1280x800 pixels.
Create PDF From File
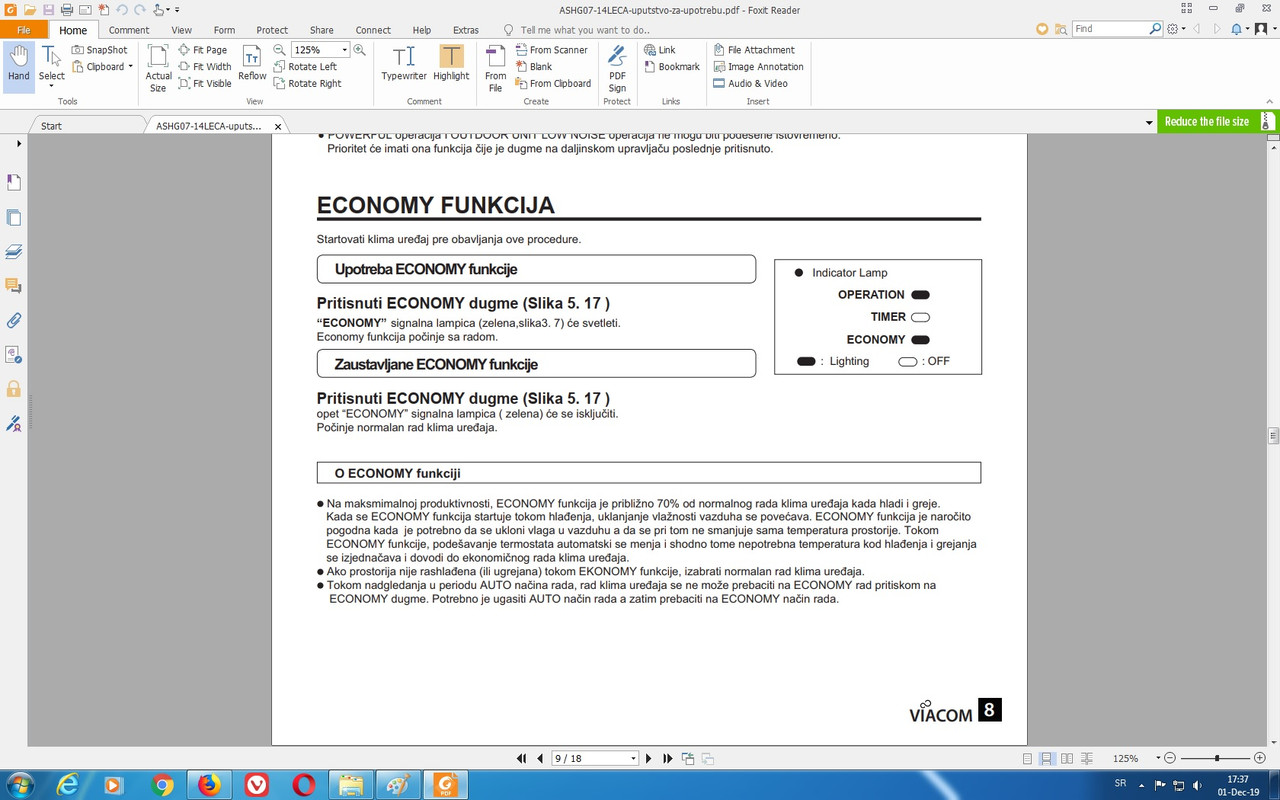point(495,68)
